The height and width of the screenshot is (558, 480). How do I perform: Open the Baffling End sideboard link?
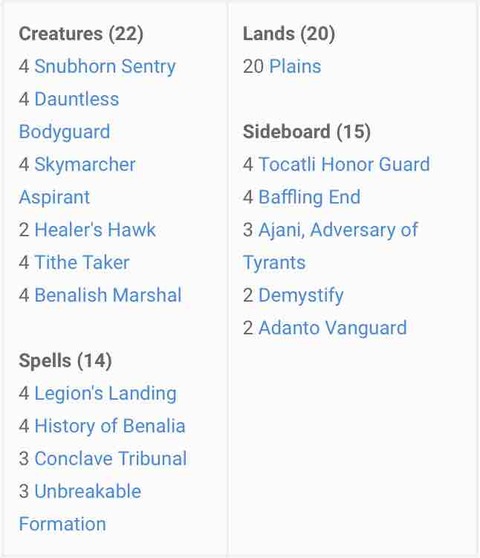tap(309, 197)
